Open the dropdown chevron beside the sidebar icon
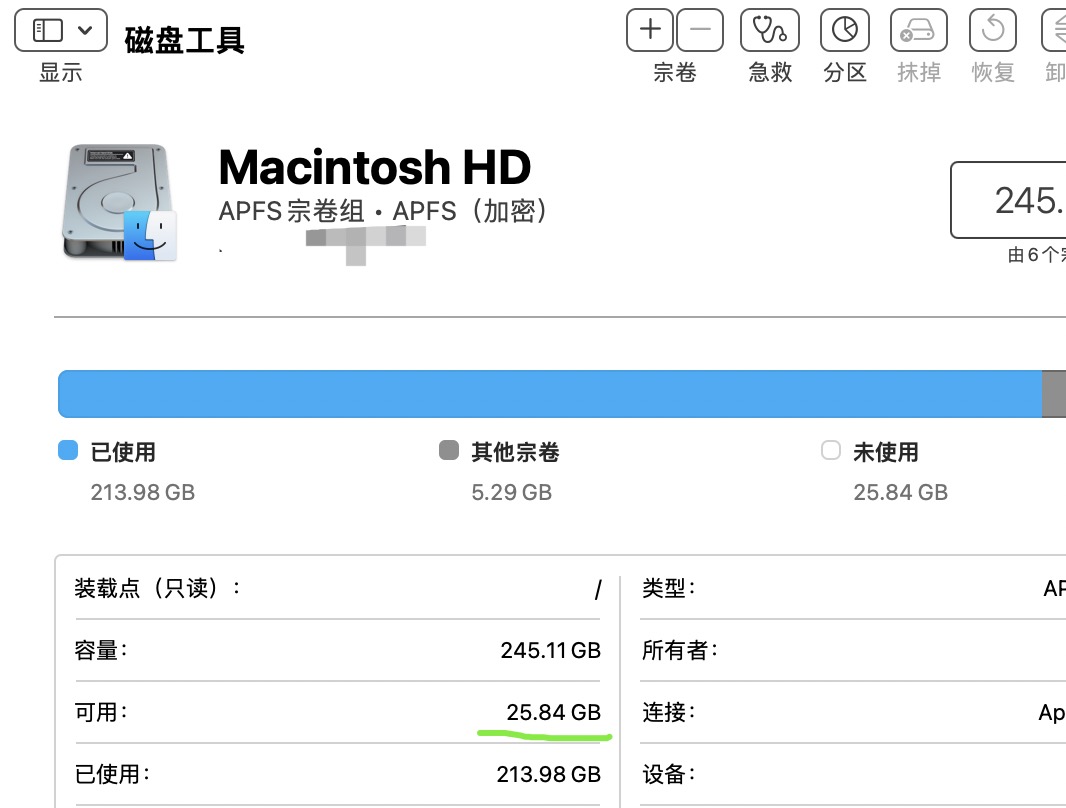 85,30
